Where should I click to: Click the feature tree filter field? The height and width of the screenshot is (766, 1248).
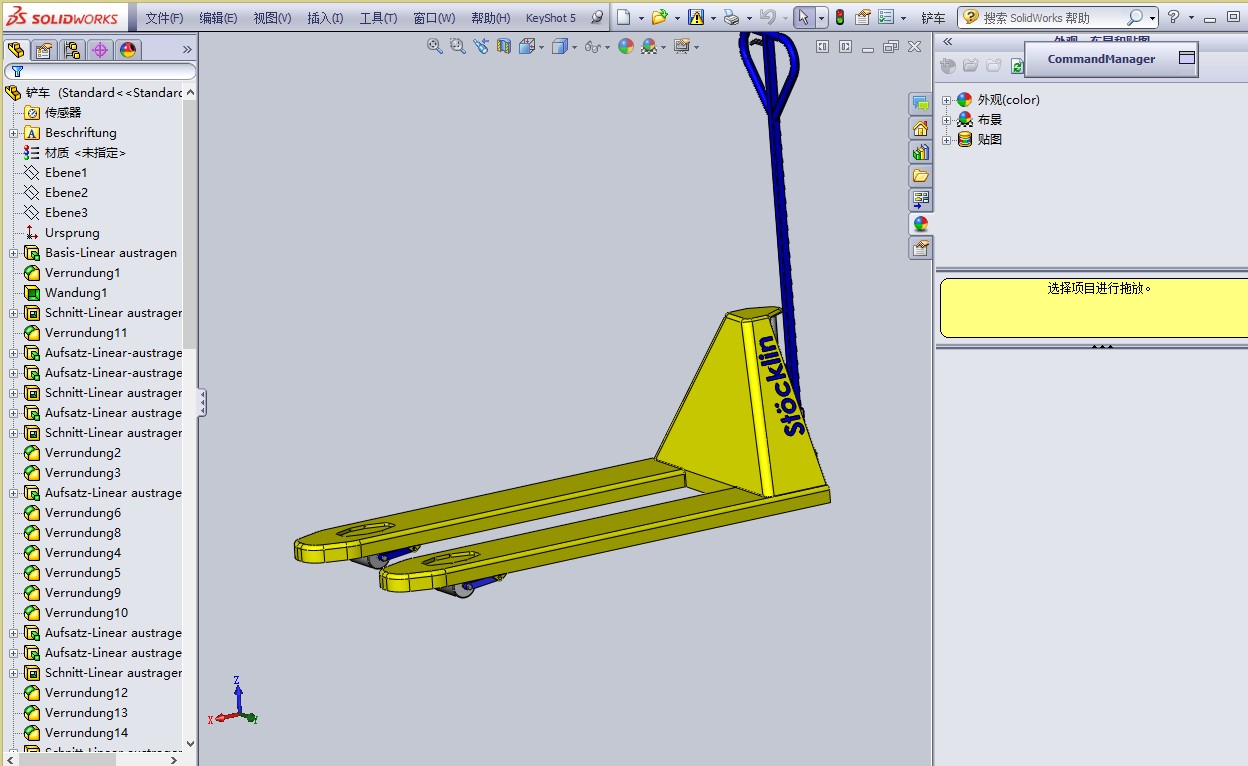100,72
